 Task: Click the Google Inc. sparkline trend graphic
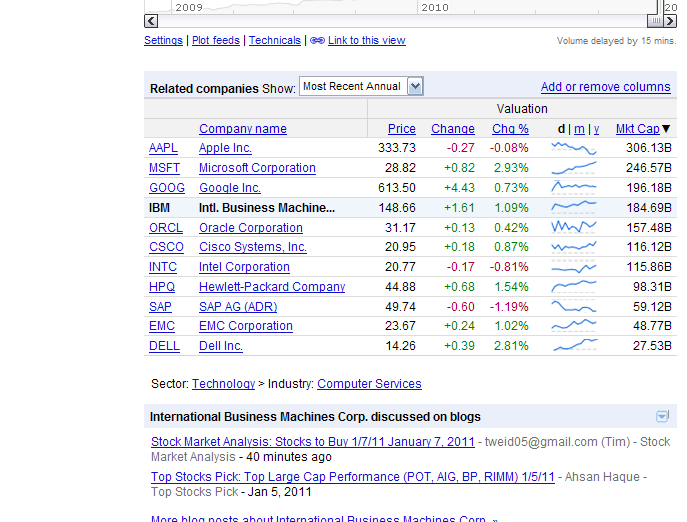coord(575,188)
